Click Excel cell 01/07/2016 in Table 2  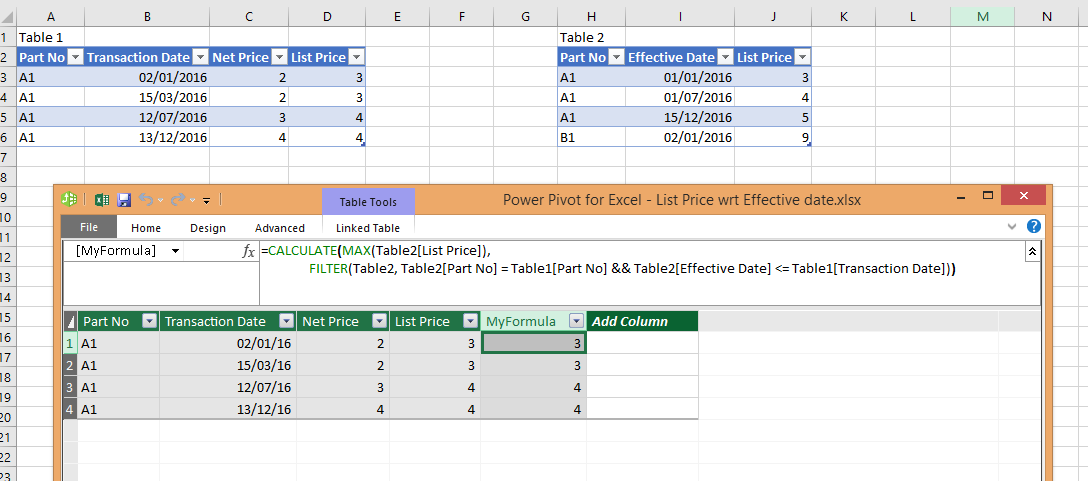(680, 97)
